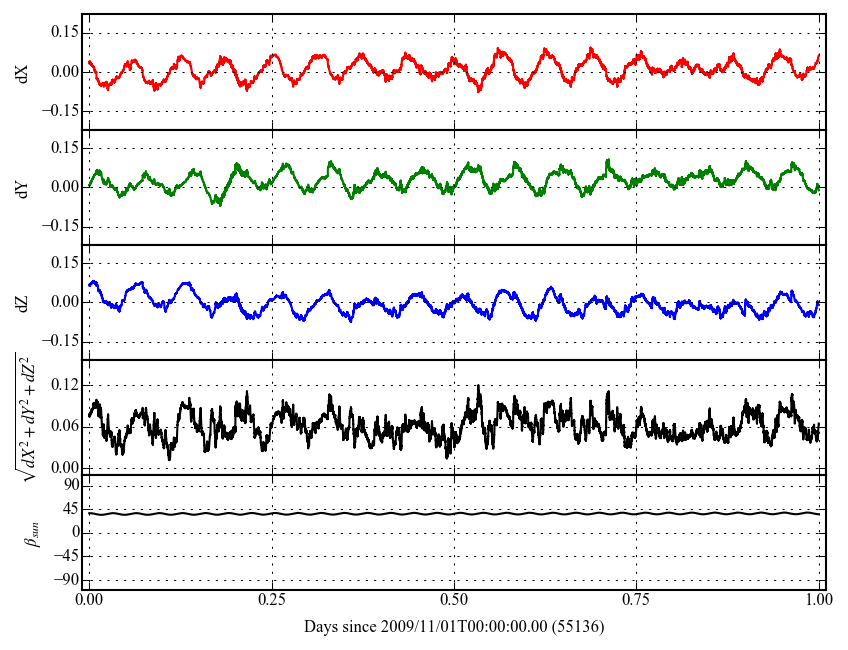Click the 0.75 x-axis tick label
Viewport: 848px width, 650px height.
(x=636, y=601)
